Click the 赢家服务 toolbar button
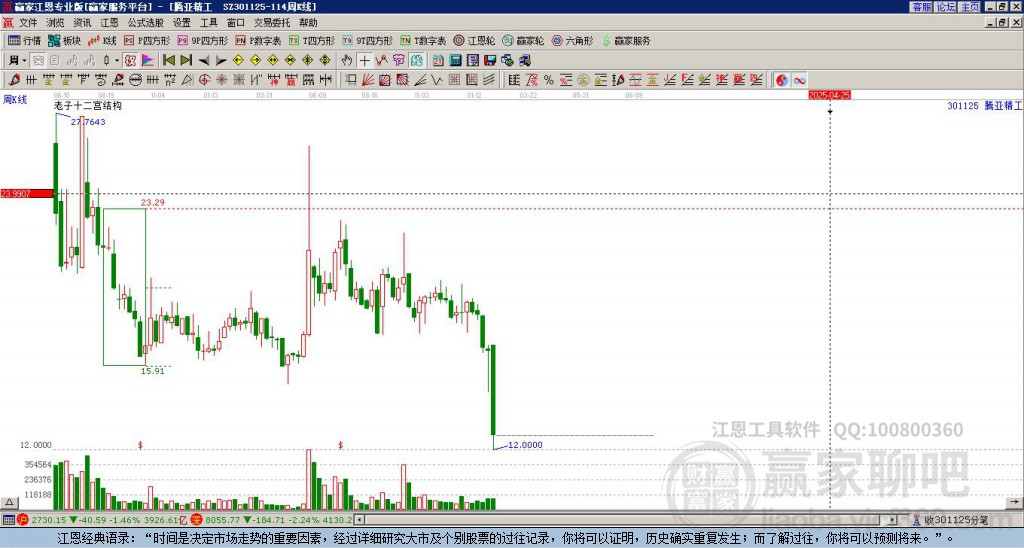 pos(626,40)
